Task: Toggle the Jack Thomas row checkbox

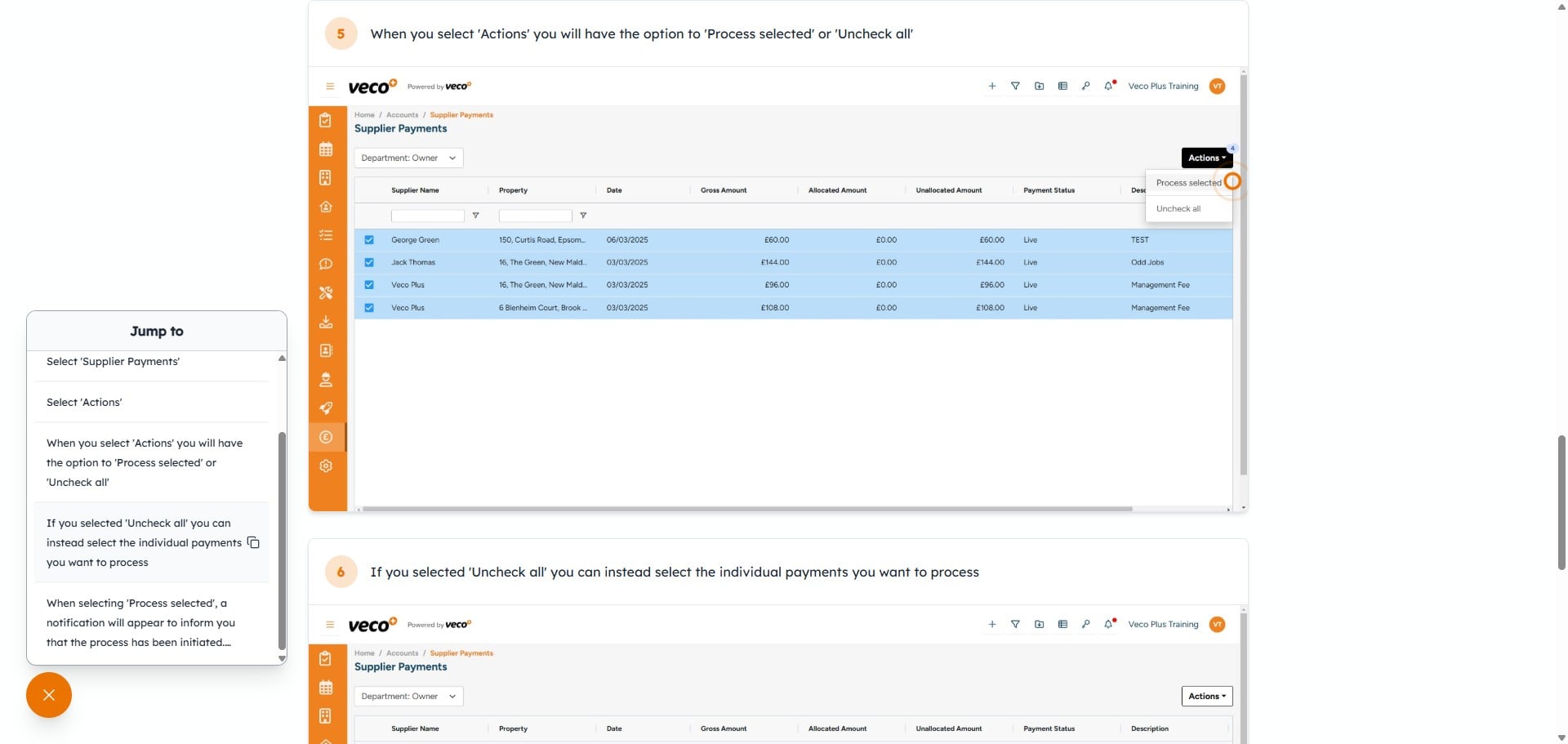Action: point(369,262)
